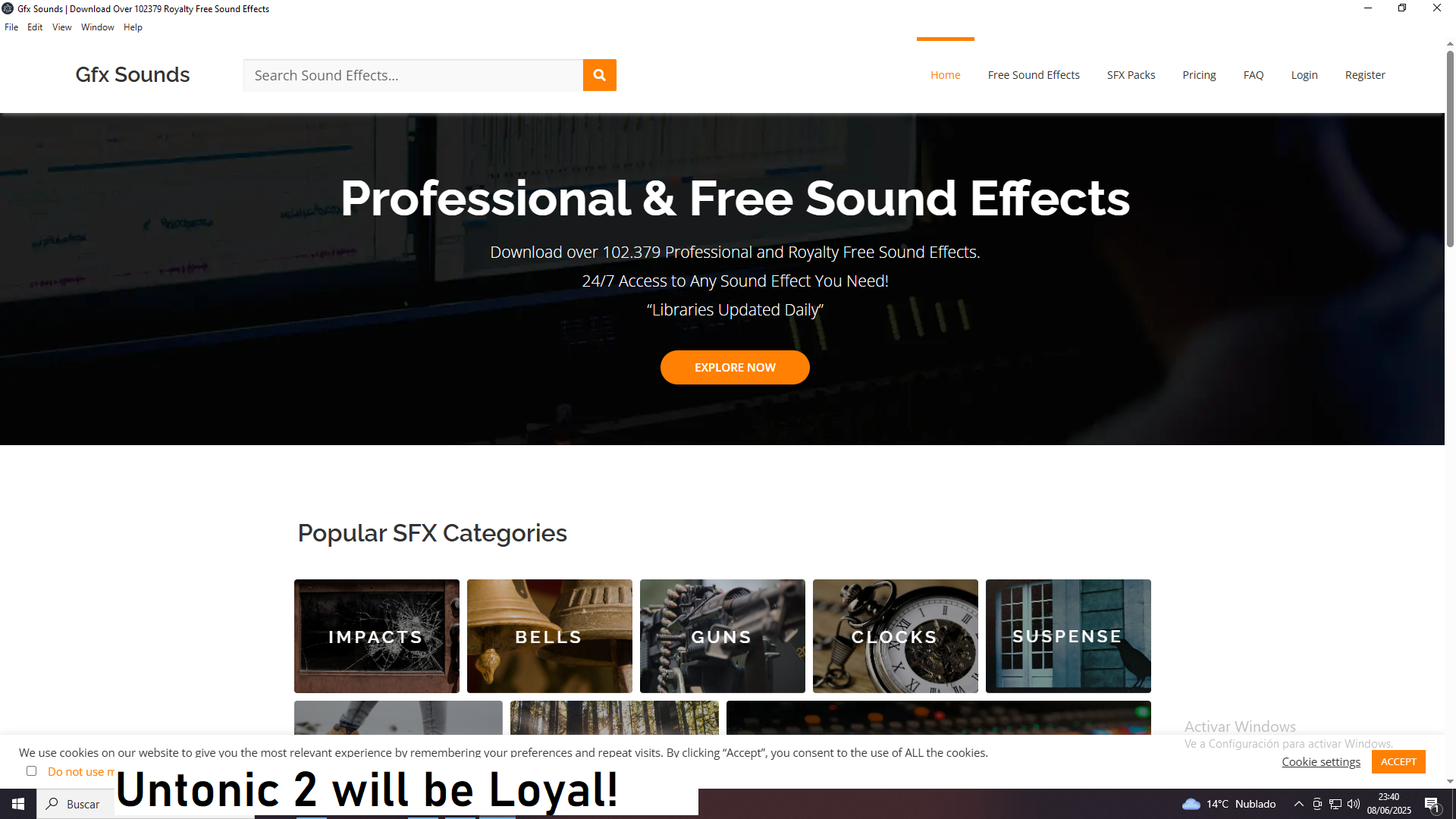Click the orange search magnifier button

tap(599, 75)
